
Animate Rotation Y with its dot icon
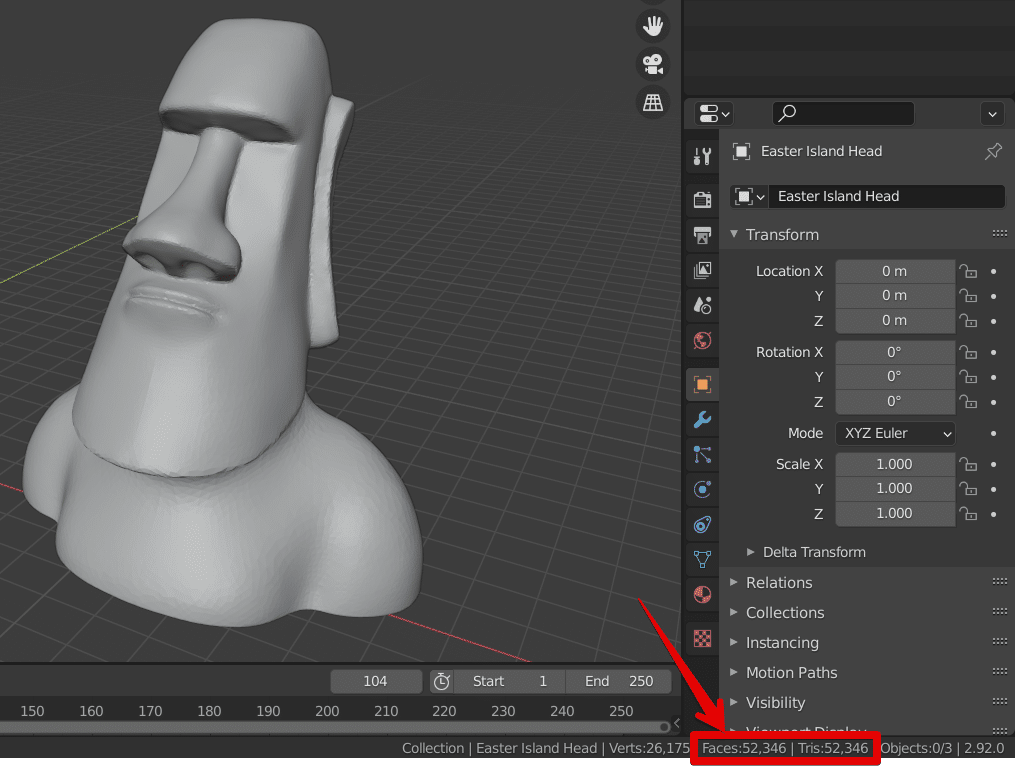click(994, 377)
